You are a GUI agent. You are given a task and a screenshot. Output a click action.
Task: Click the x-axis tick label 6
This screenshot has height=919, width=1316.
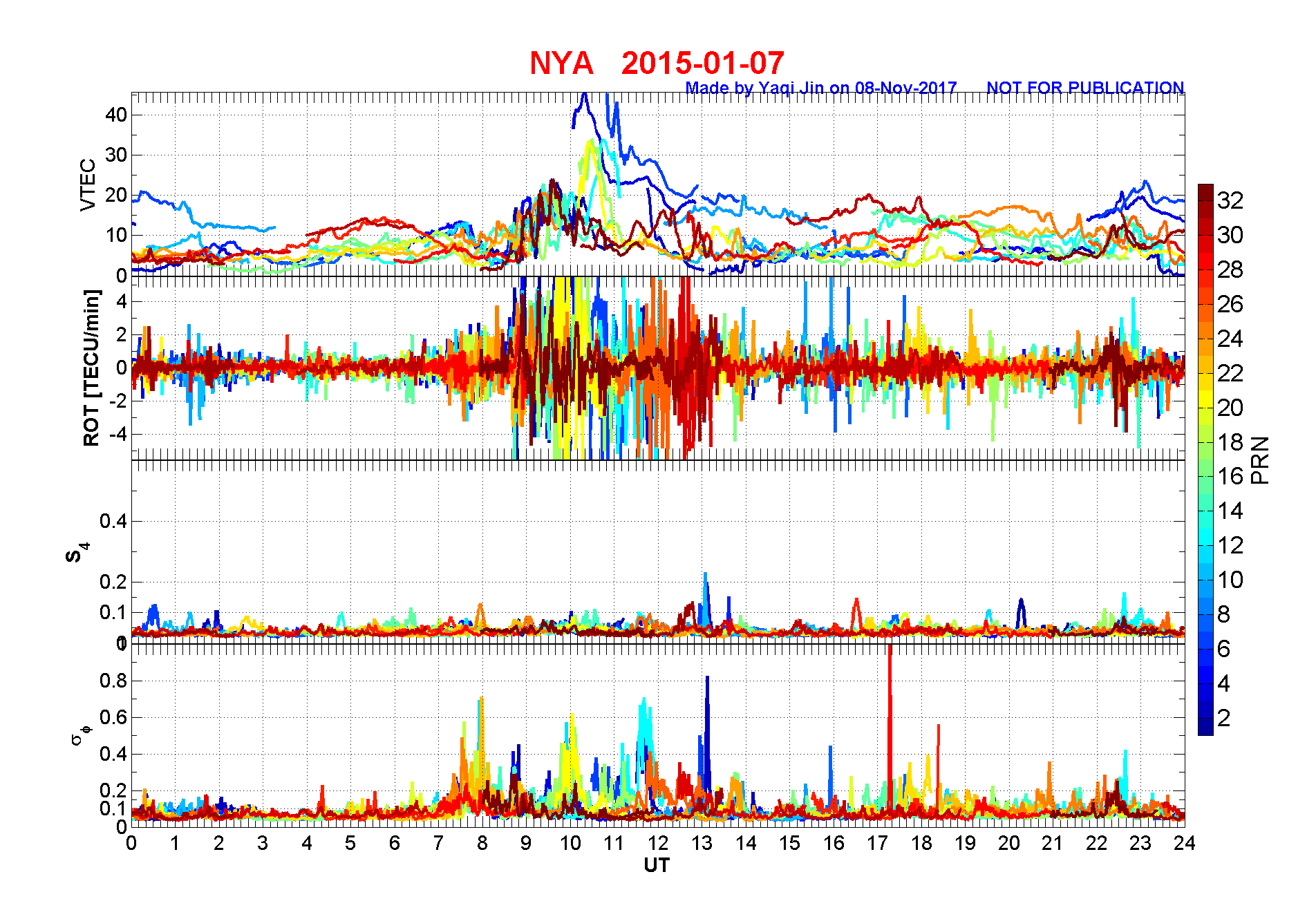(395, 843)
